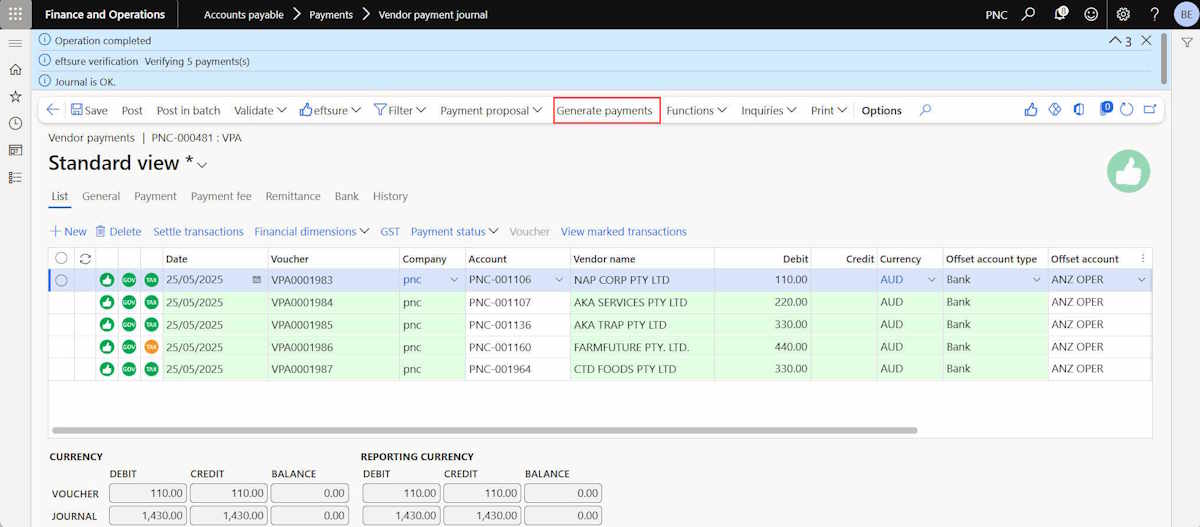Click vendor name AKA TRAP PTY LTD
This screenshot has height=527, width=1200.
coord(620,324)
